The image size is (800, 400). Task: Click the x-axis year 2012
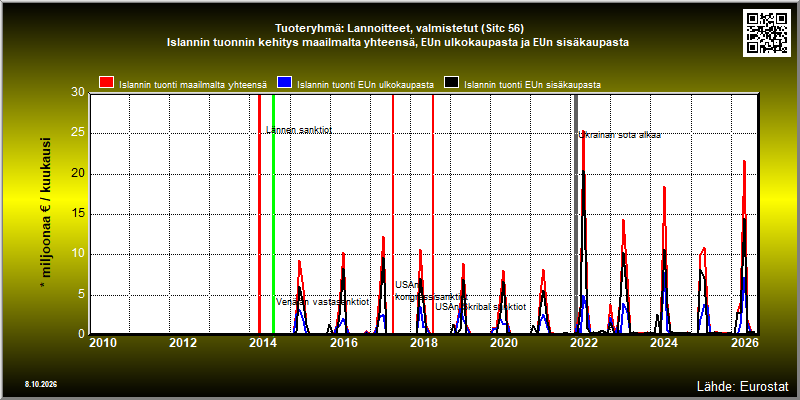click(183, 342)
